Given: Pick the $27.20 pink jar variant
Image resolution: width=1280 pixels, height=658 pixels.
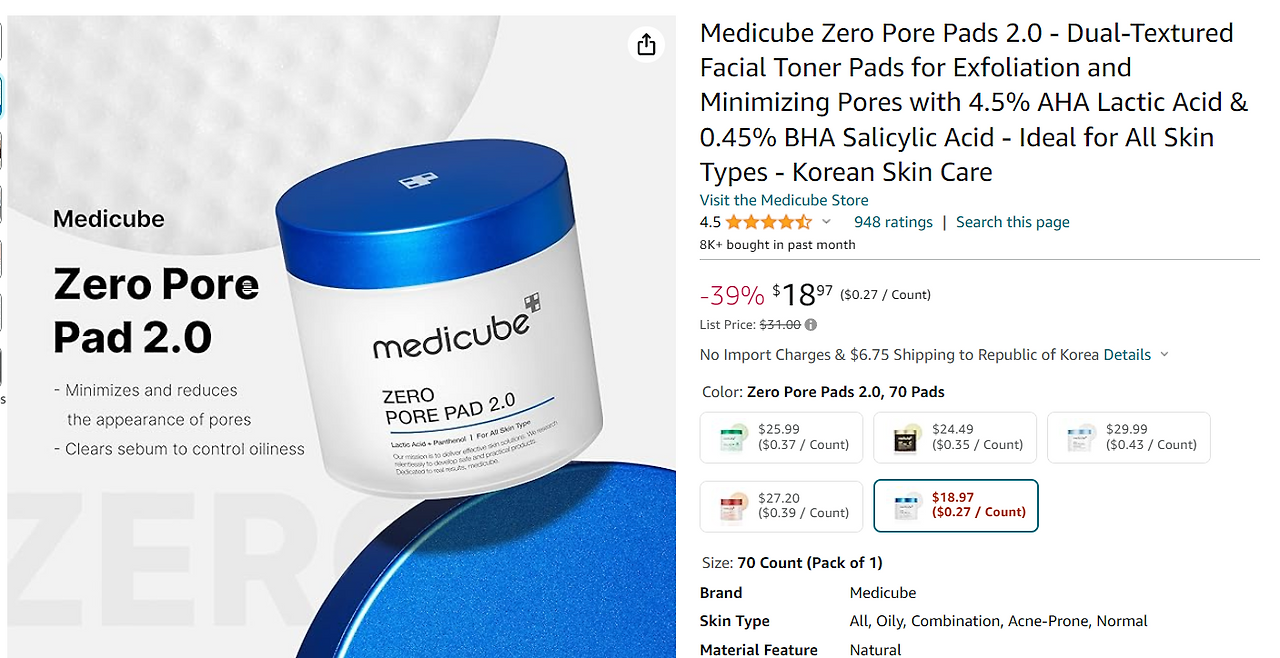Looking at the screenshot, I should pyautogui.click(x=781, y=506).
